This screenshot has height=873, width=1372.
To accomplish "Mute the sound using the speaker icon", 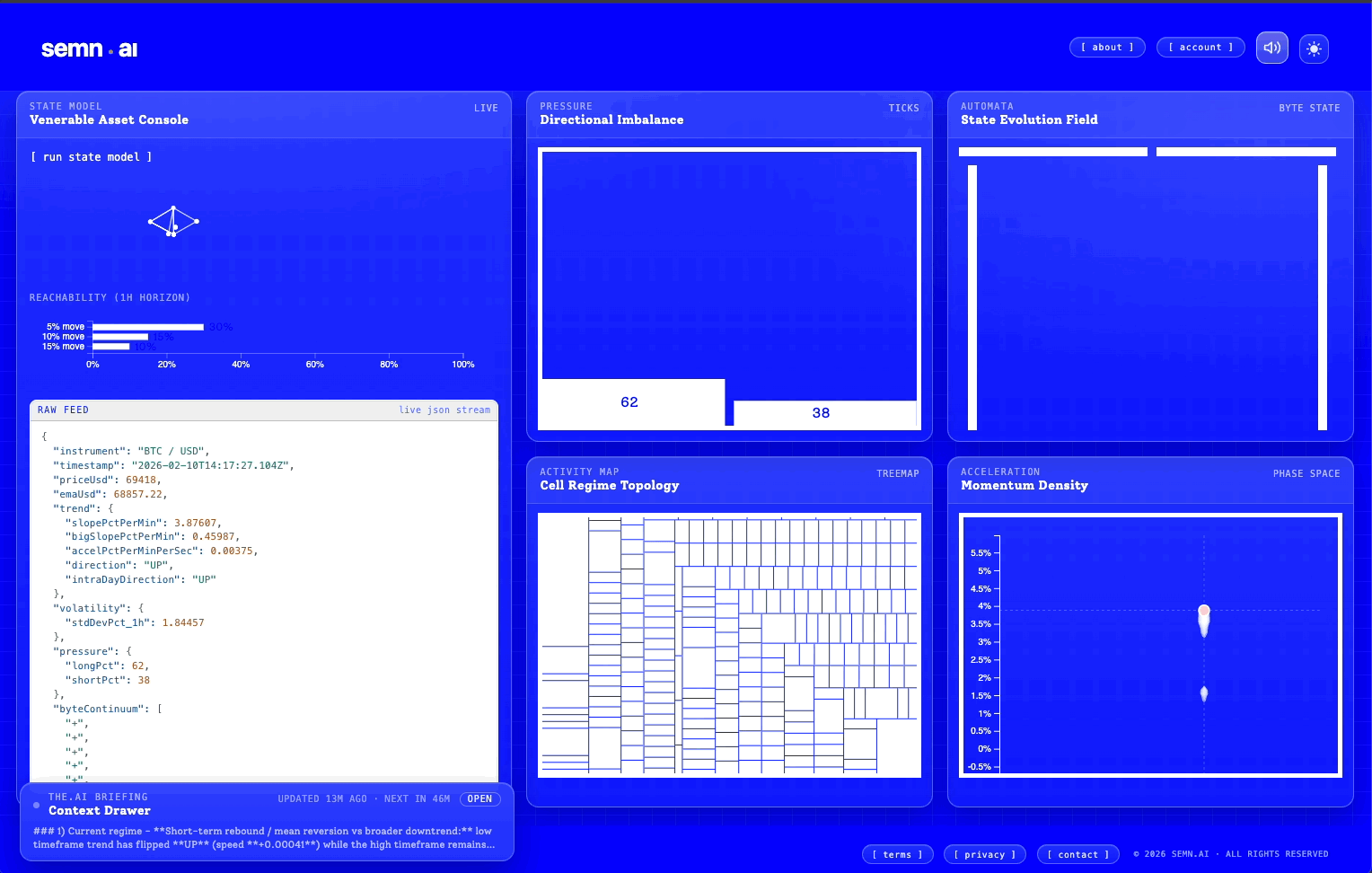I will [x=1271, y=48].
